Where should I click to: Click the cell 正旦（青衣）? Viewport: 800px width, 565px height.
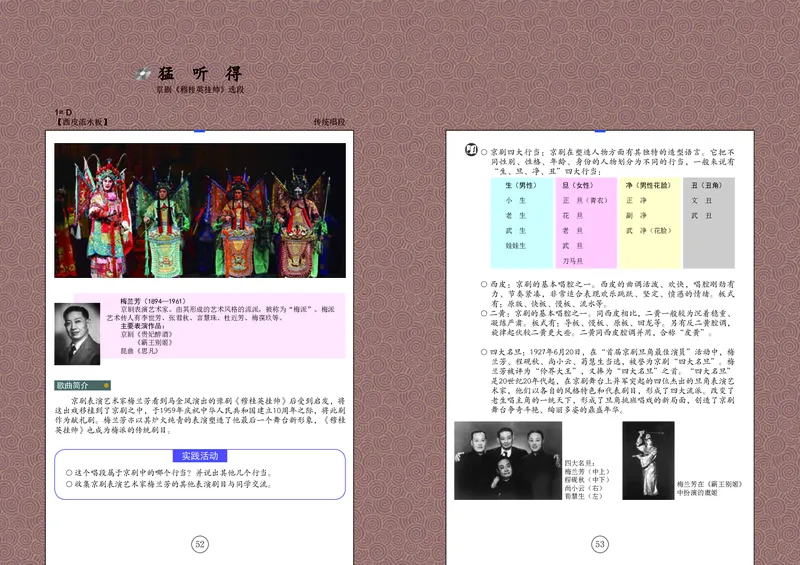coord(585,201)
